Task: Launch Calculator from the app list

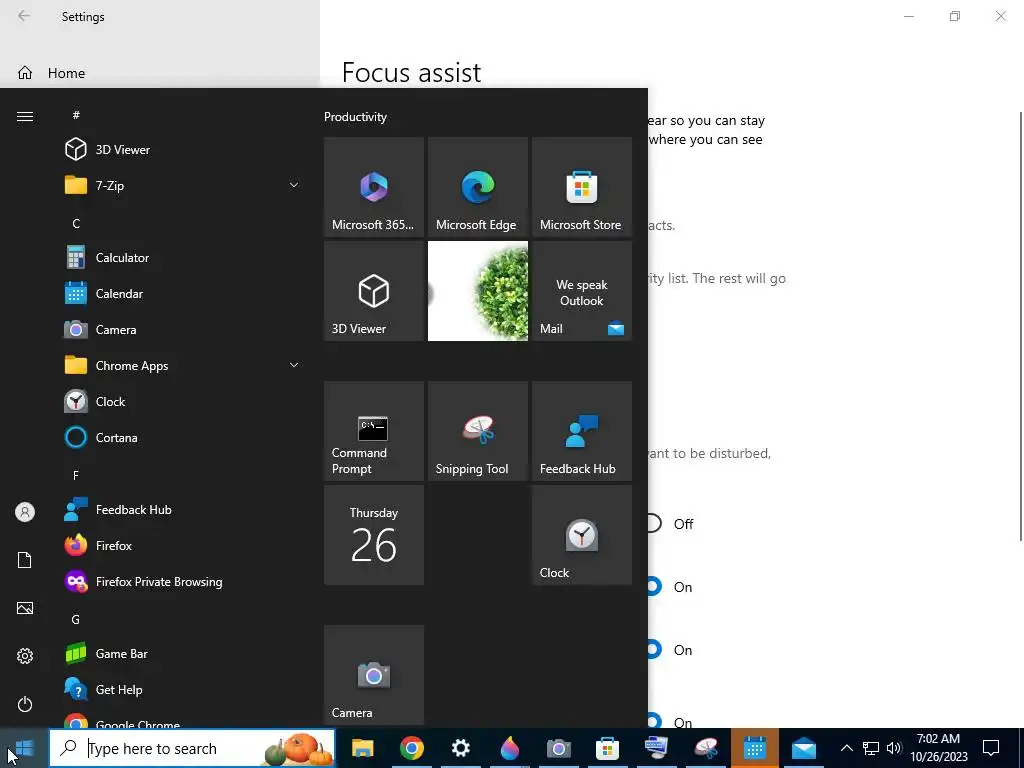Action: click(x=183, y=258)
